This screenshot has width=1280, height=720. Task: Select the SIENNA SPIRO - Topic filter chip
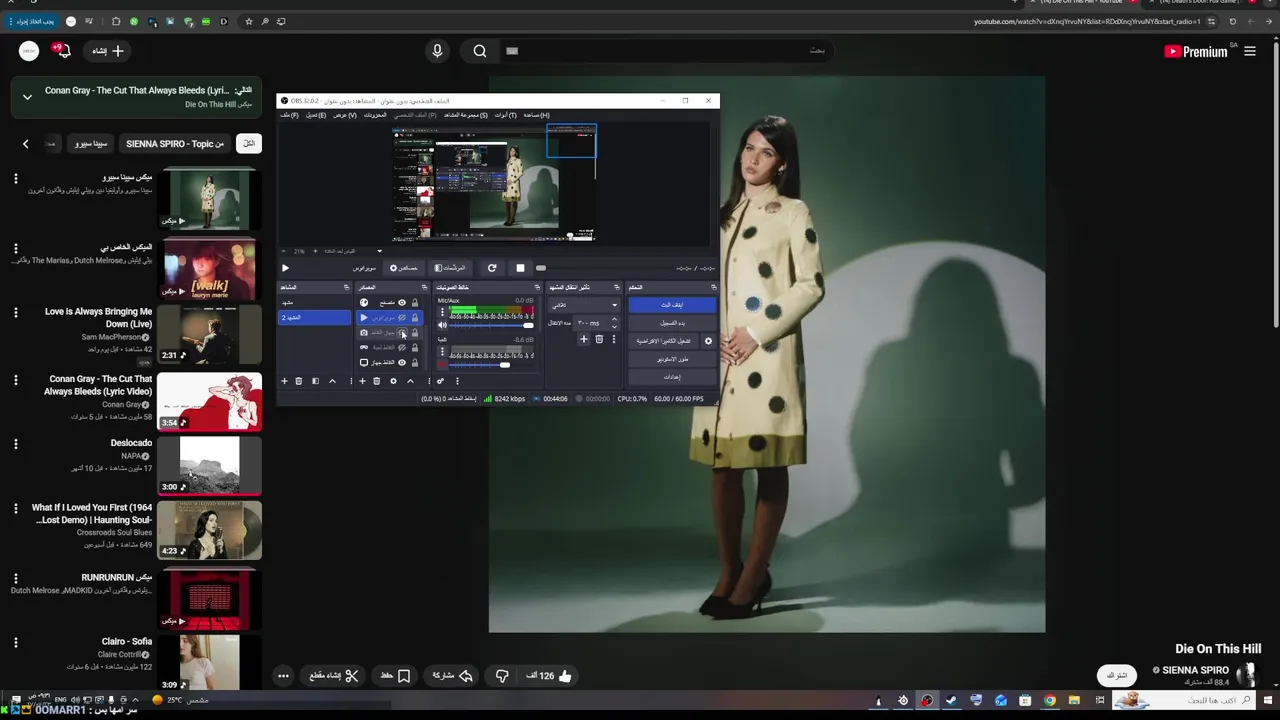(x=175, y=144)
